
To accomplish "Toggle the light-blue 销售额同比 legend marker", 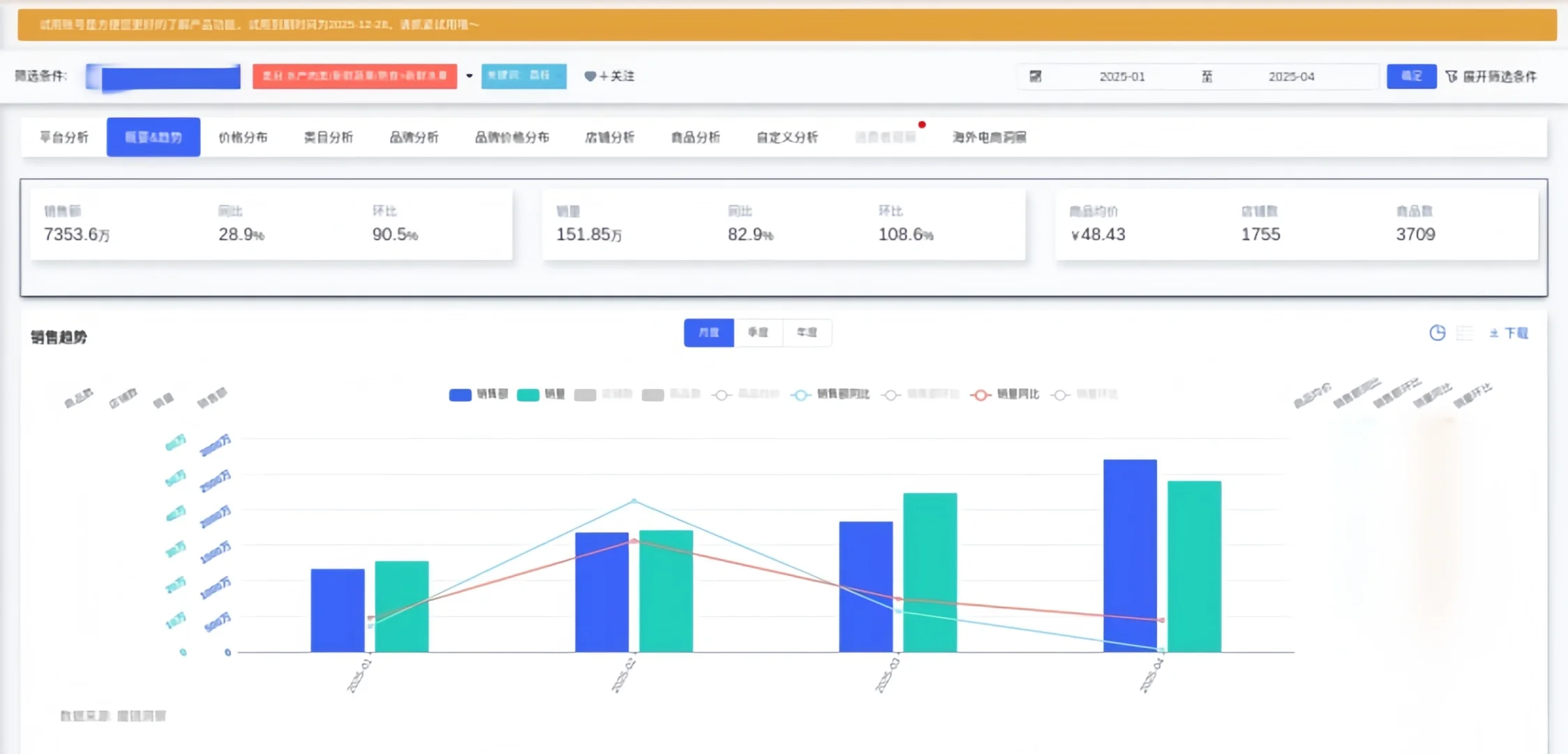I will point(800,395).
